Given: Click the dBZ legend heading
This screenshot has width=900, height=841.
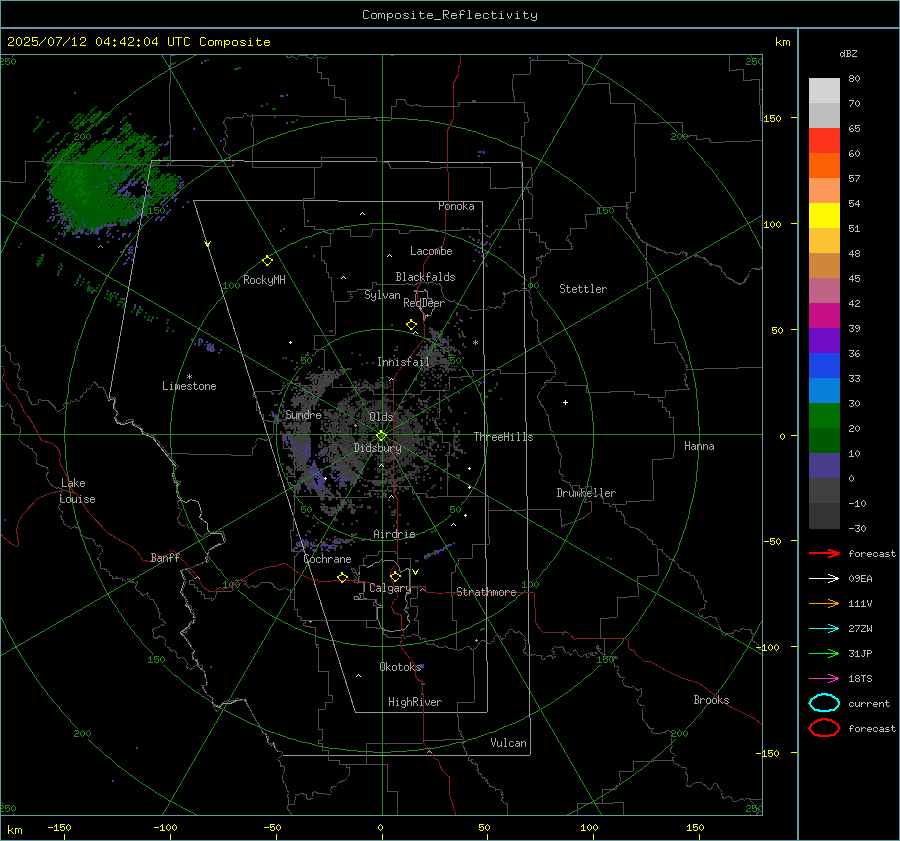Looking at the screenshot, I should tap(848, 53).
